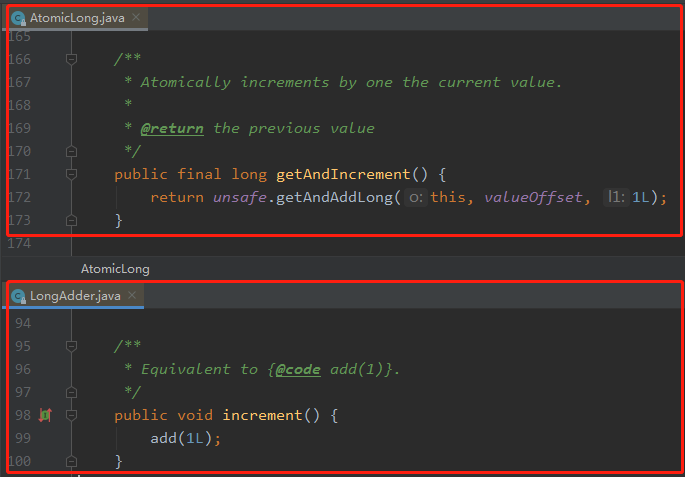Click the LongAdder.java class file icon

tap(18, 297)
